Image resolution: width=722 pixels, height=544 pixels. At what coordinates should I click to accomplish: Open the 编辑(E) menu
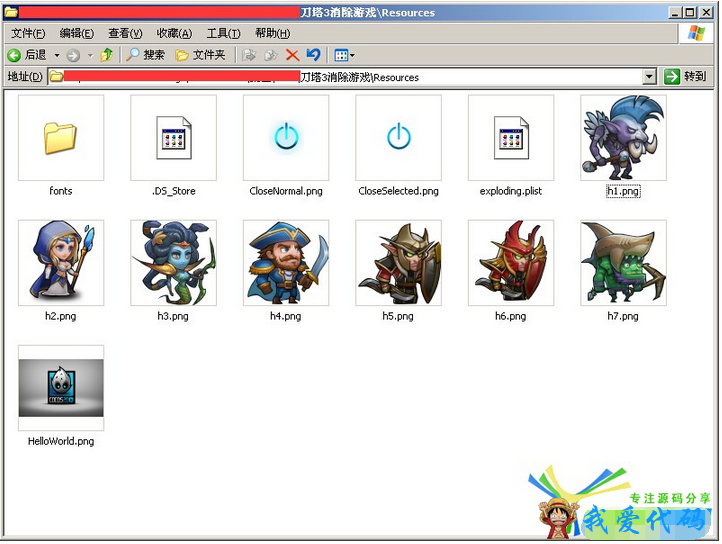[x=76, y=33]
